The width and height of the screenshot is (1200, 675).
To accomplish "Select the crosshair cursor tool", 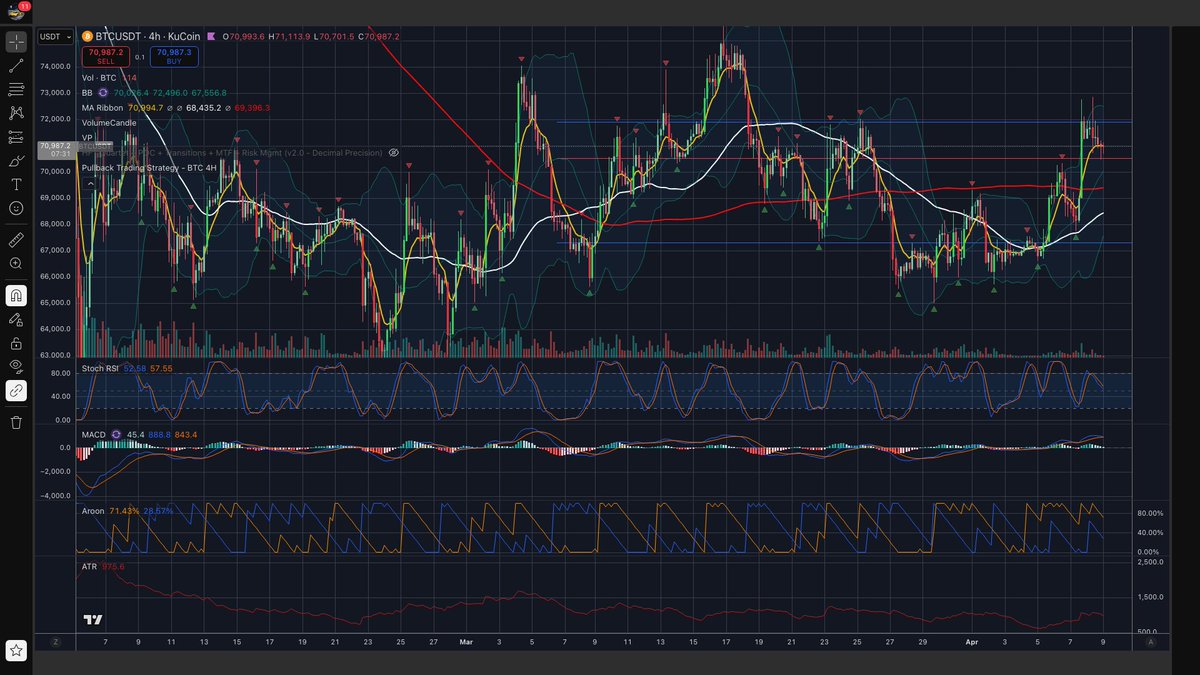I will (16, 41).
